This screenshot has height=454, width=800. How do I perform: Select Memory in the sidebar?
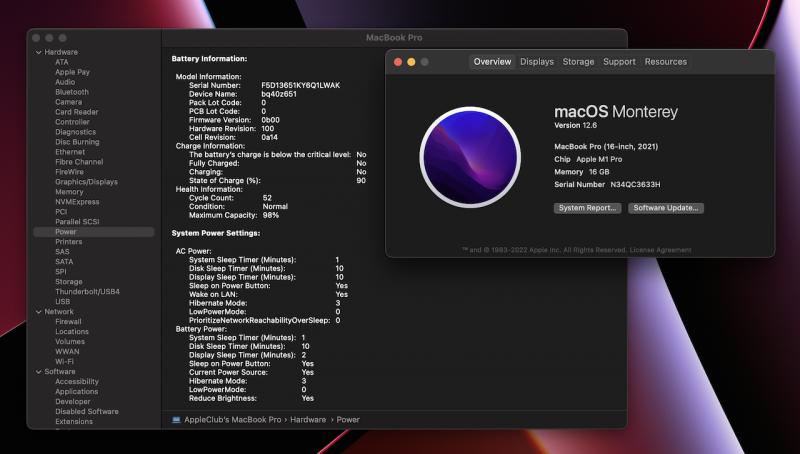click(69, 192)
